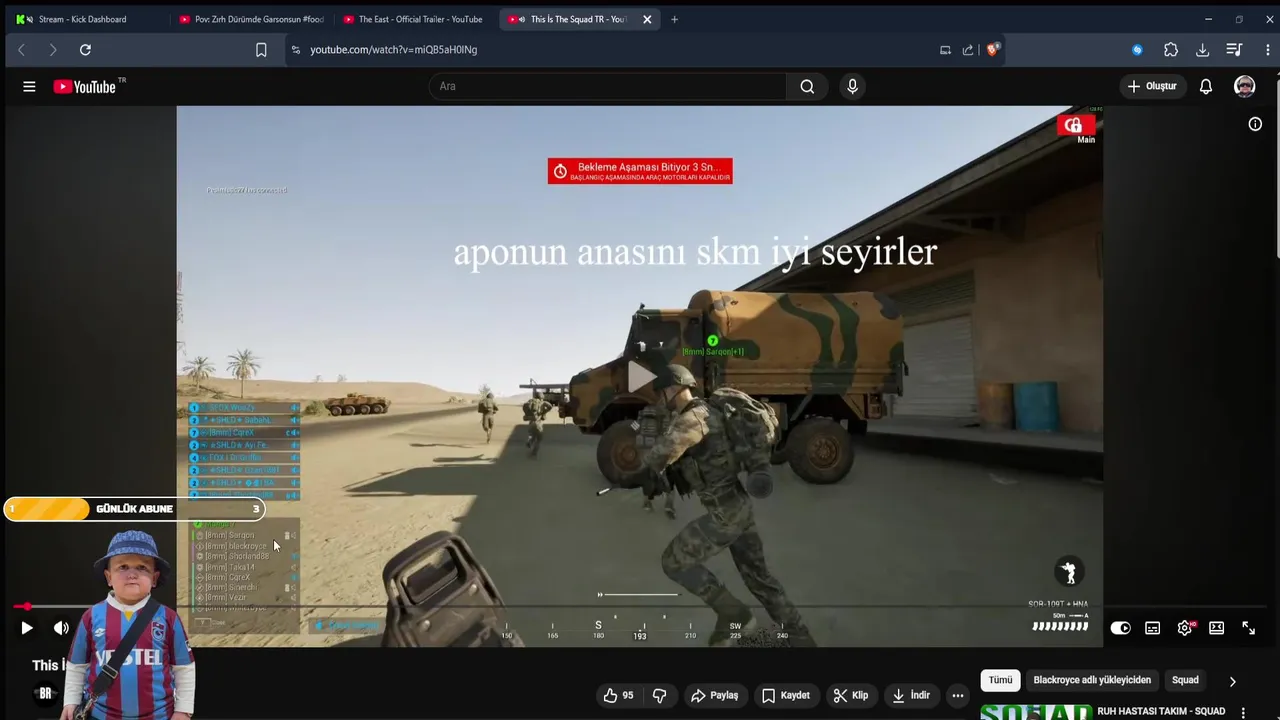
Task: Click the large center play overlay
Action: (x=640, y=376)
